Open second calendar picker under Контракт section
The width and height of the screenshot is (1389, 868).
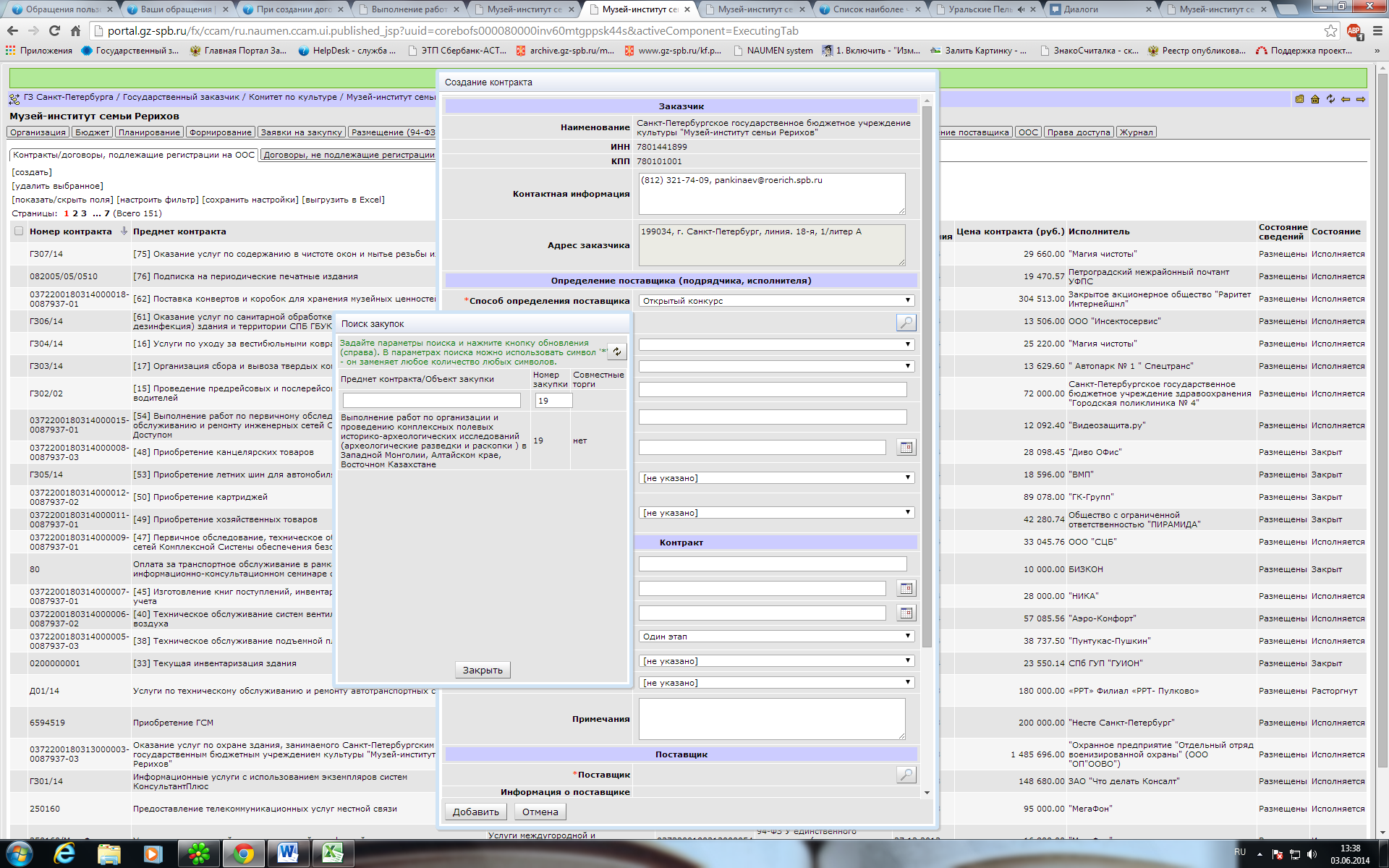pos(906,613)
